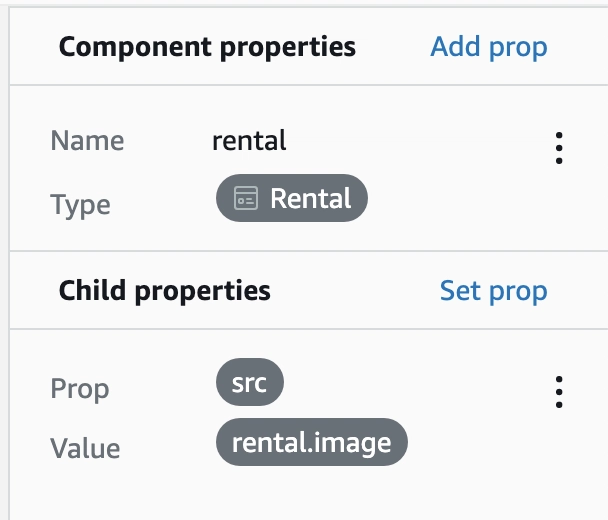Click the divider above the Child properties section
The height and width of the screenshot is (520, 608).
(309, 251)
